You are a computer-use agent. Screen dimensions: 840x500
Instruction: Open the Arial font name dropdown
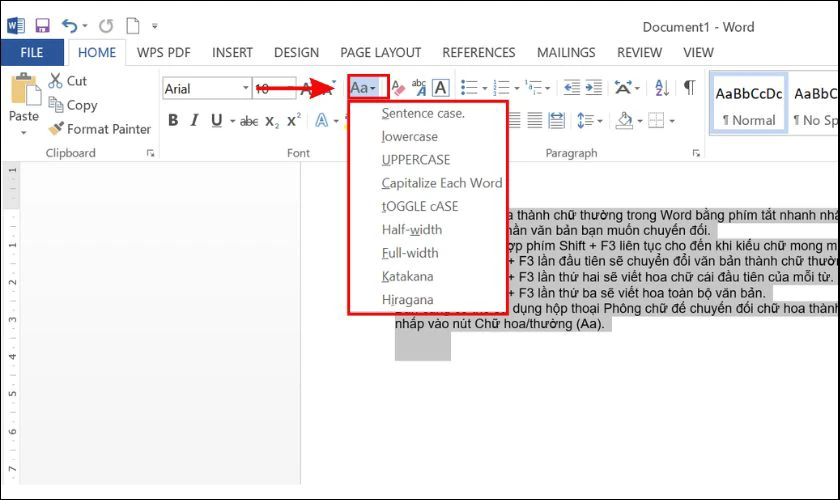(245, 89)
